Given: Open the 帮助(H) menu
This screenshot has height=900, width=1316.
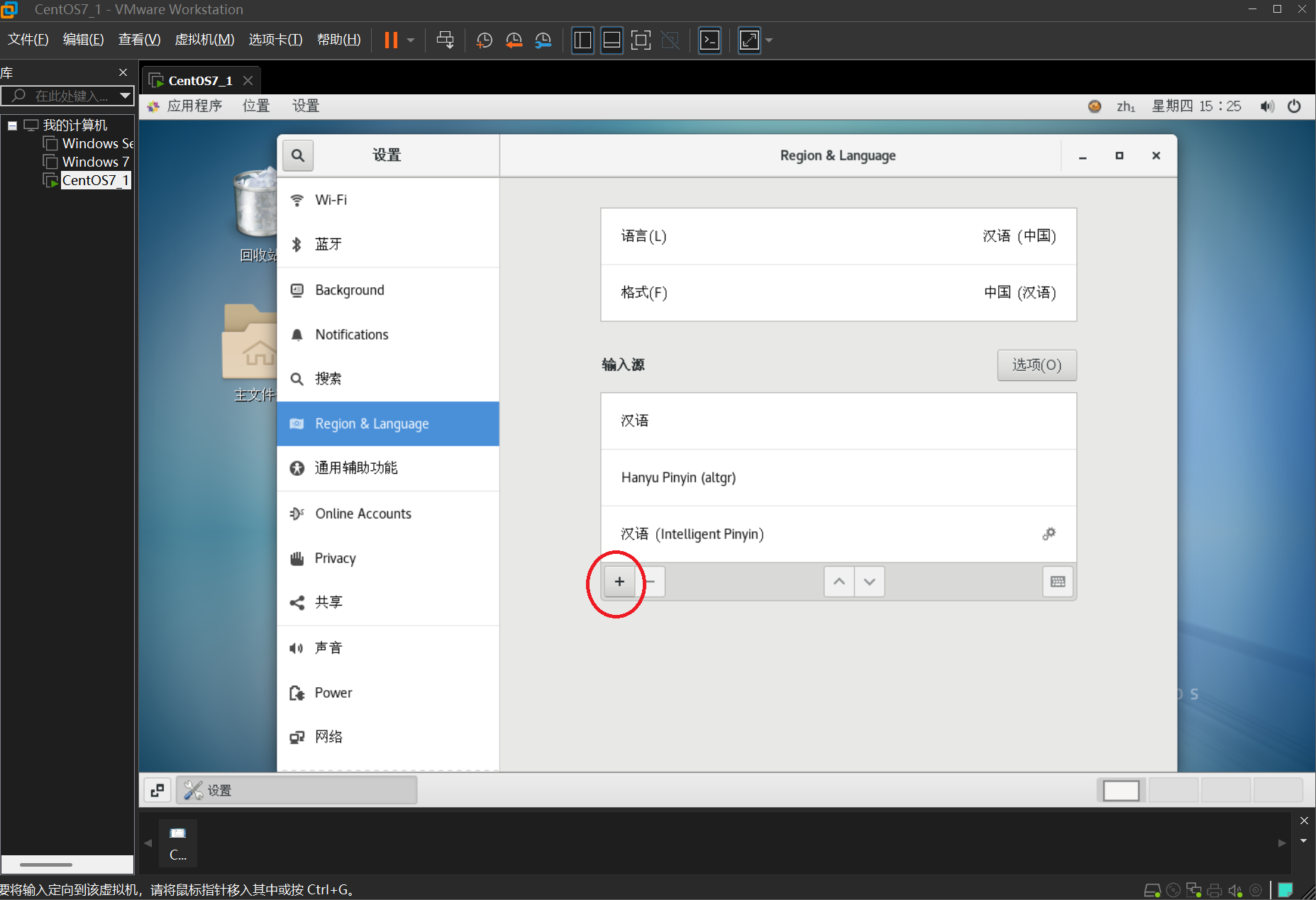Looking at the screenshot, I should click(338, 40).
